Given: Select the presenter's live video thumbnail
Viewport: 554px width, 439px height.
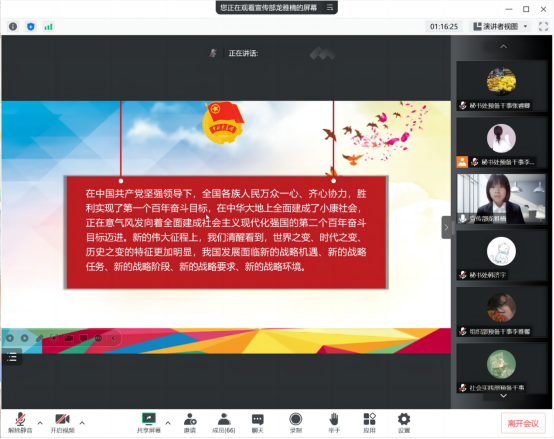Looking at the screenshot, I should (x=501, y=199).
